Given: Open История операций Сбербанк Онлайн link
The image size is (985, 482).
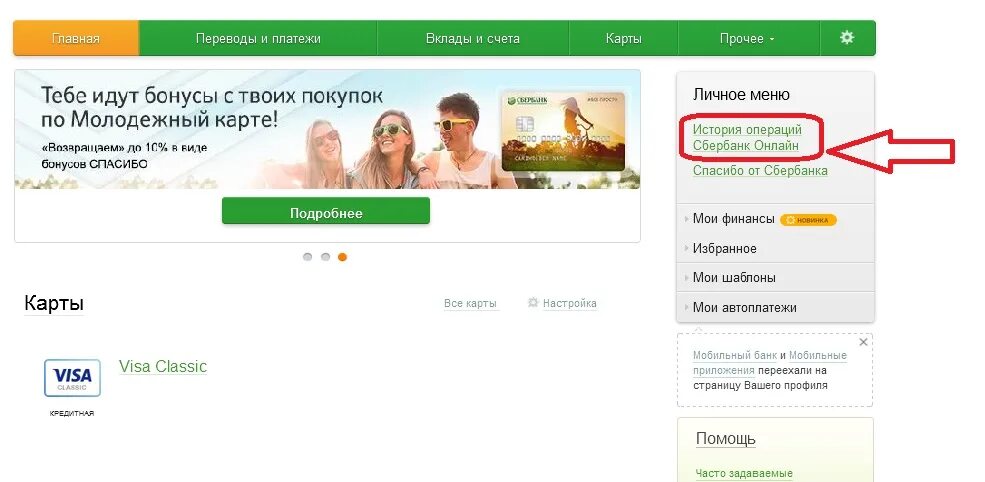Looking at the screenshot, I should 748,138.
